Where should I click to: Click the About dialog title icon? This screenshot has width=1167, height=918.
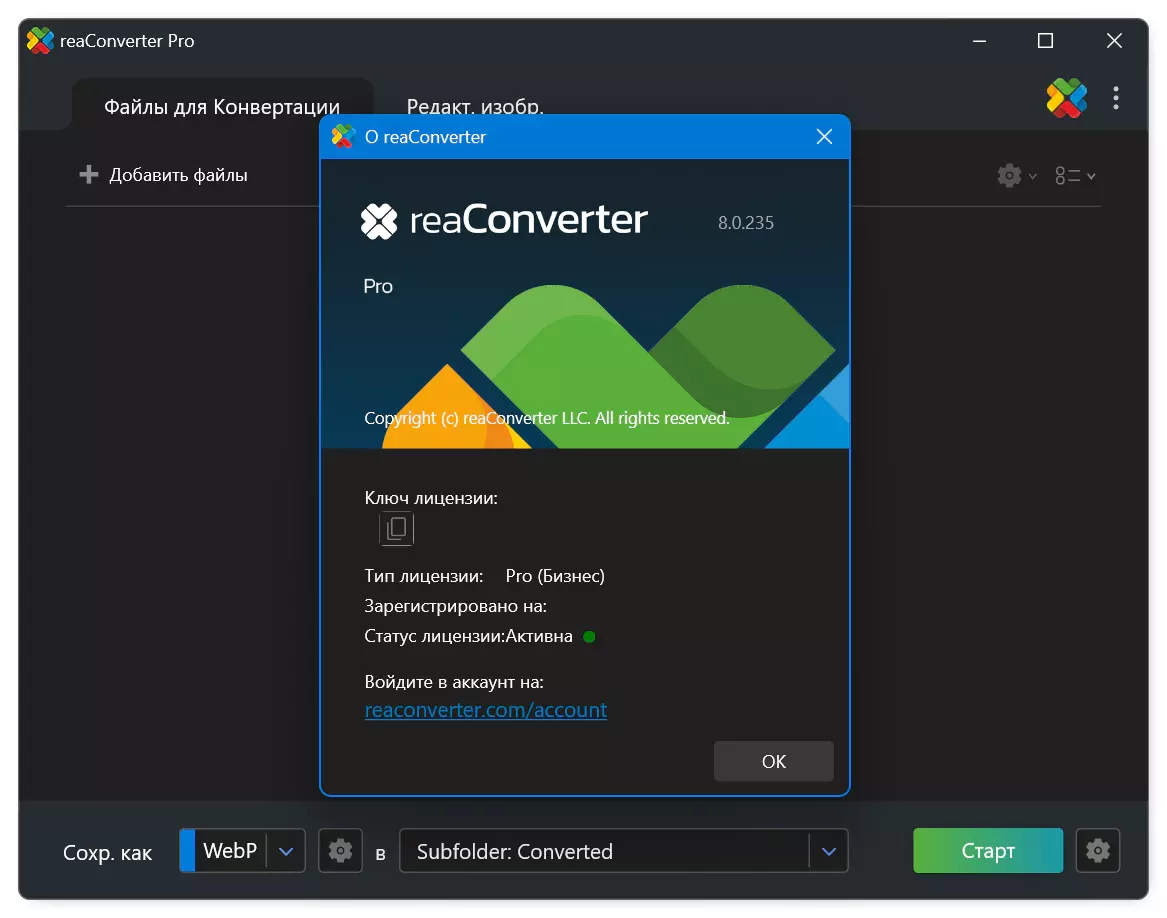tap(343, 136)
